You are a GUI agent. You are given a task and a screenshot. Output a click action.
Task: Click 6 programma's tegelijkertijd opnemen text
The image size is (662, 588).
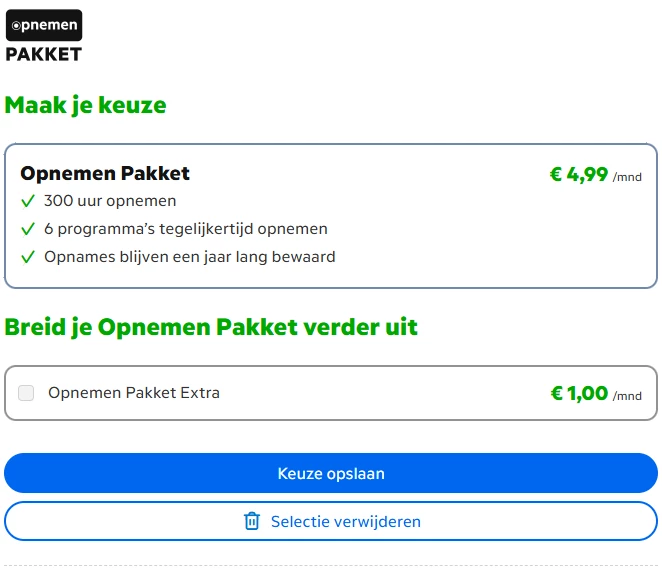[x=186, y=229]
